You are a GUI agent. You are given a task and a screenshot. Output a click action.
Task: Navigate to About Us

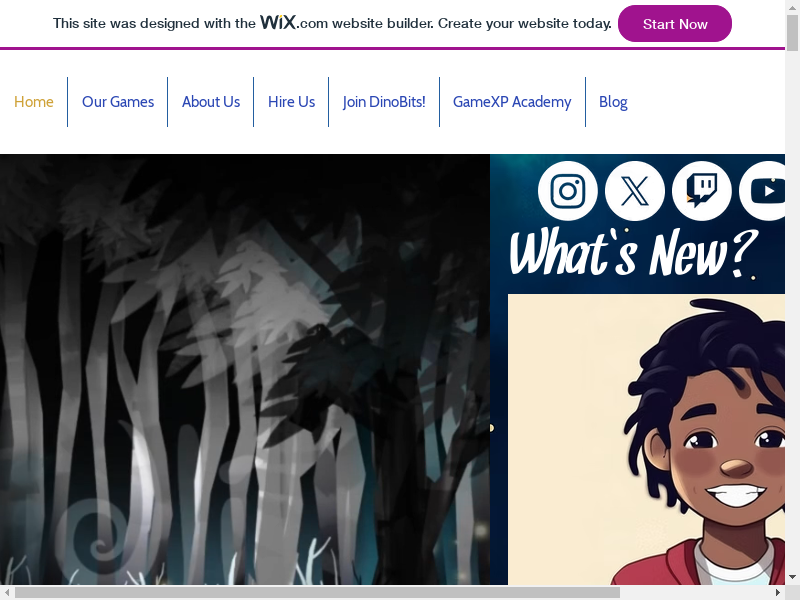click(x=211, y=102)
